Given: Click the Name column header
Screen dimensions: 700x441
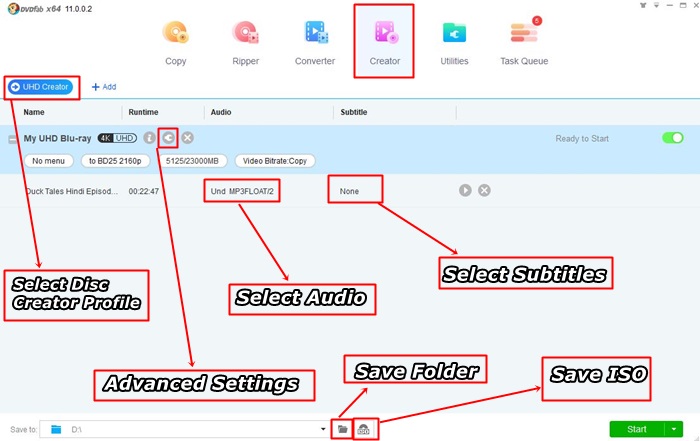Looking at the screenshot, I should point(34,112).
